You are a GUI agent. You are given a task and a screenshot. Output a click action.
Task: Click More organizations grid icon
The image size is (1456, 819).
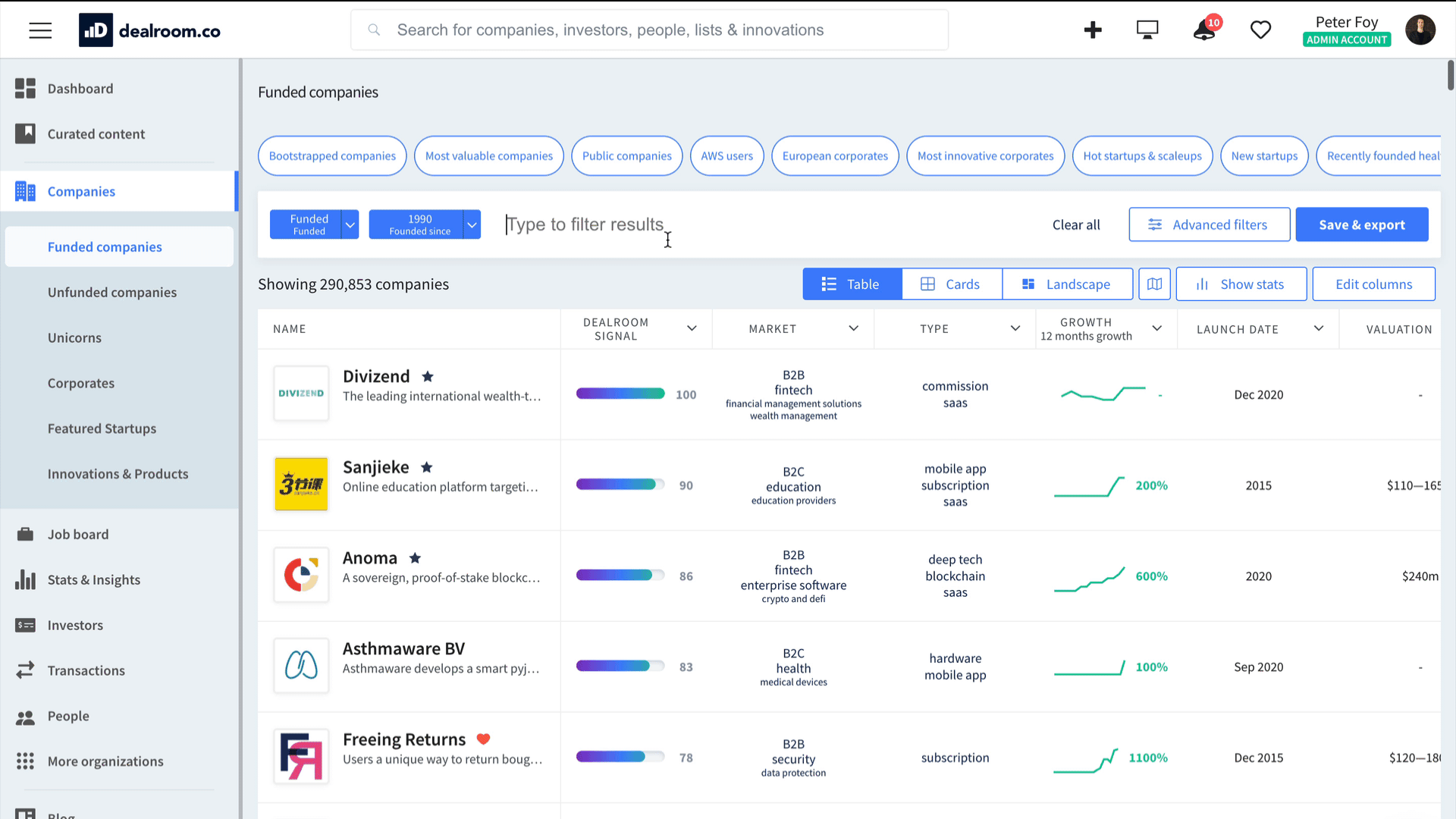pyautogui.click(x=25, y=761)
